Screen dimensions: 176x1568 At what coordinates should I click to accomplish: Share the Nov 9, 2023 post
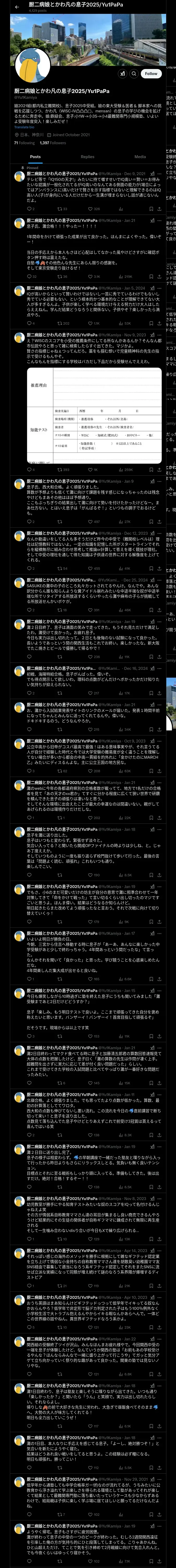click(x=159, y=469)
